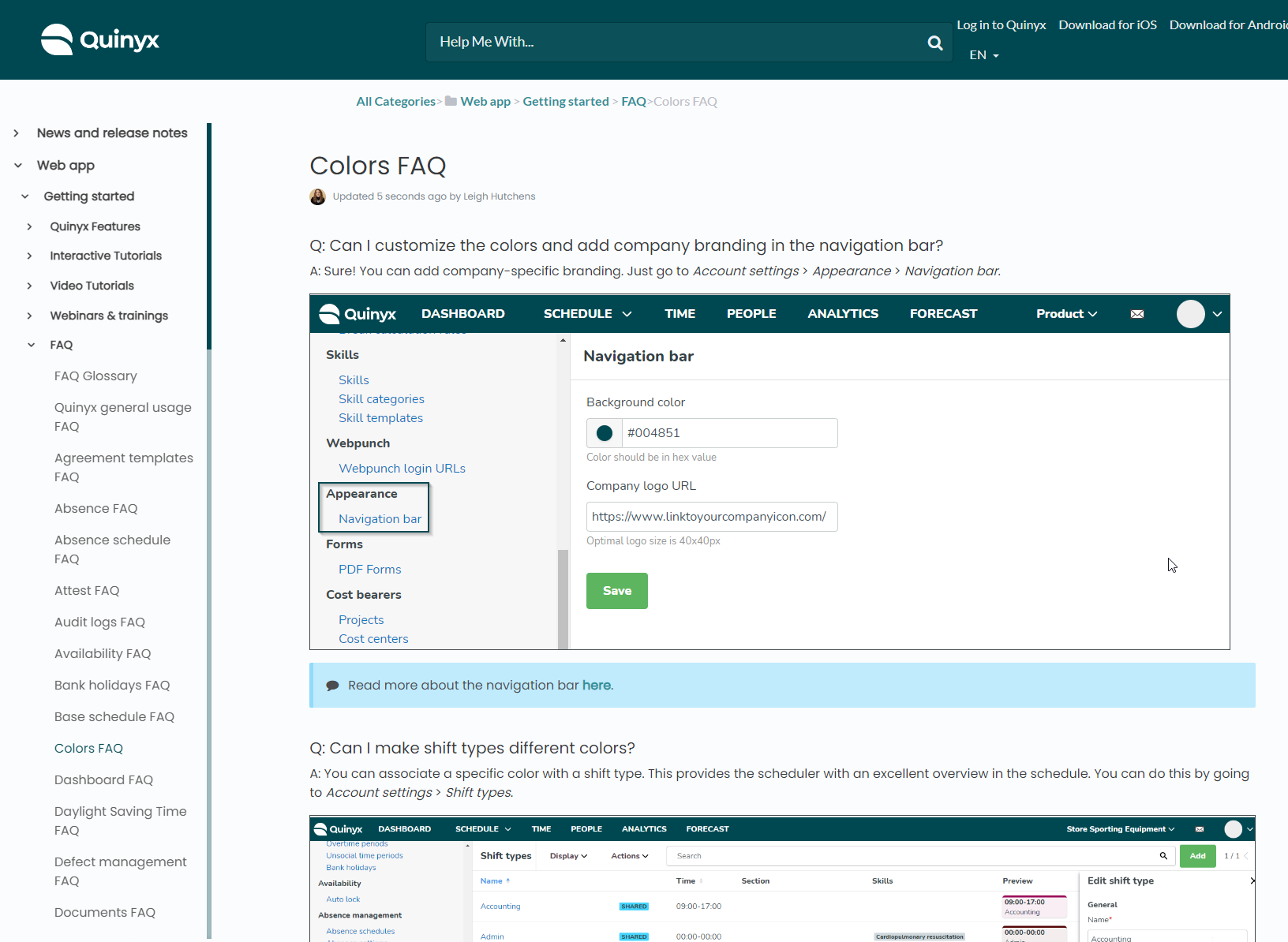Click the Quinyx logo in the header
This screenshot has width=1288, height=942.
tap(100, 39)
